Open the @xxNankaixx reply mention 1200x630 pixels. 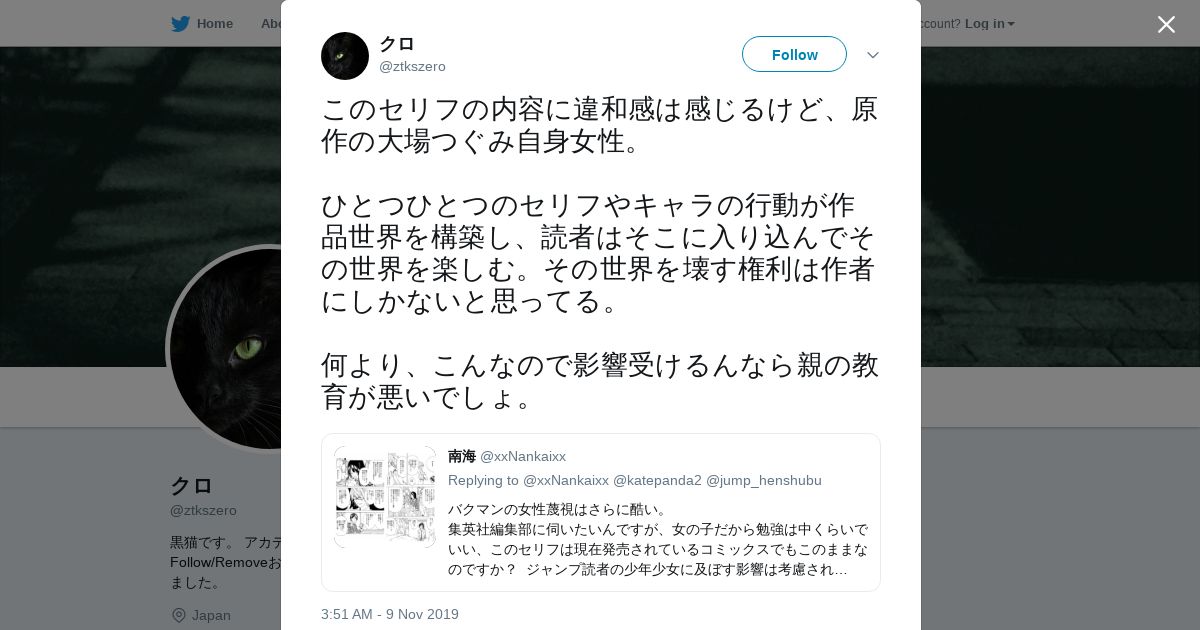click(x=566, y=481)
